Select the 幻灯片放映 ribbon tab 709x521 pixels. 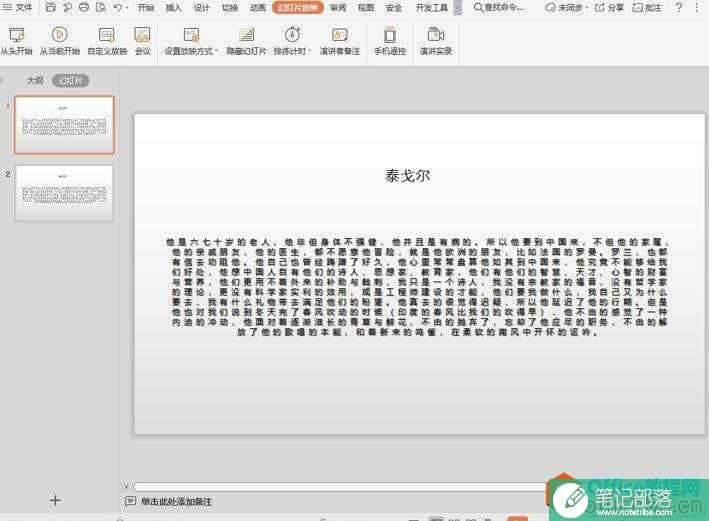298,8
